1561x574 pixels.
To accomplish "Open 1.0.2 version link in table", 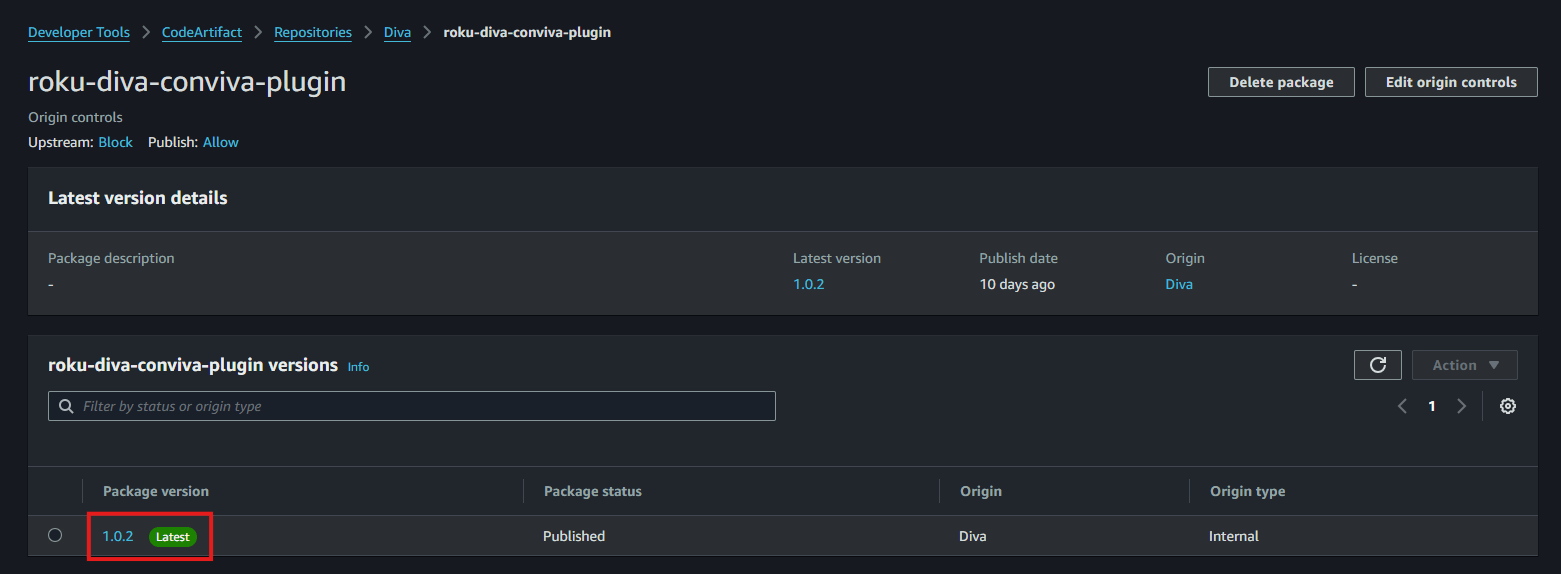I will (x=118, y=536).
